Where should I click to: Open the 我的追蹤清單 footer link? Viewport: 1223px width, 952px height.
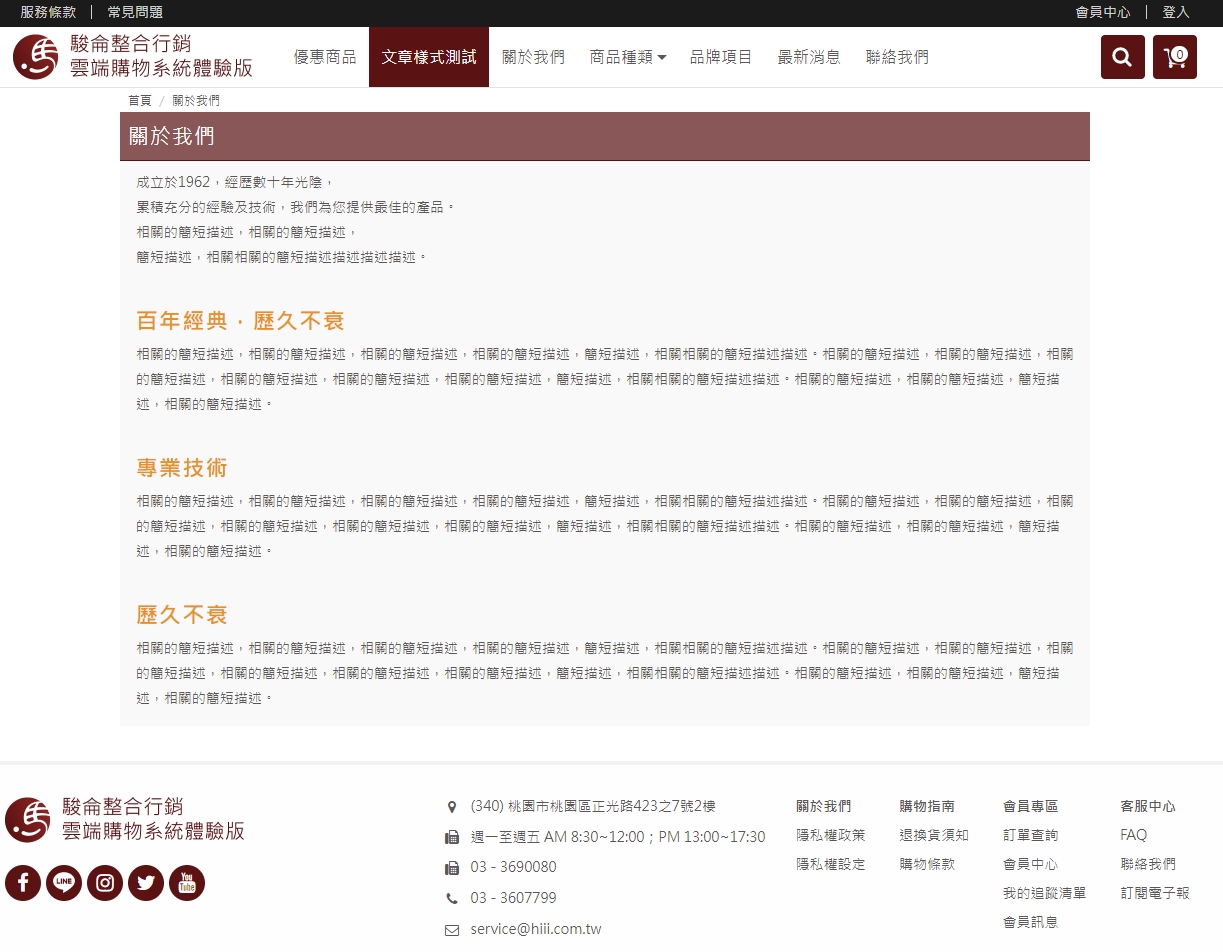[x=1045, y=893]
